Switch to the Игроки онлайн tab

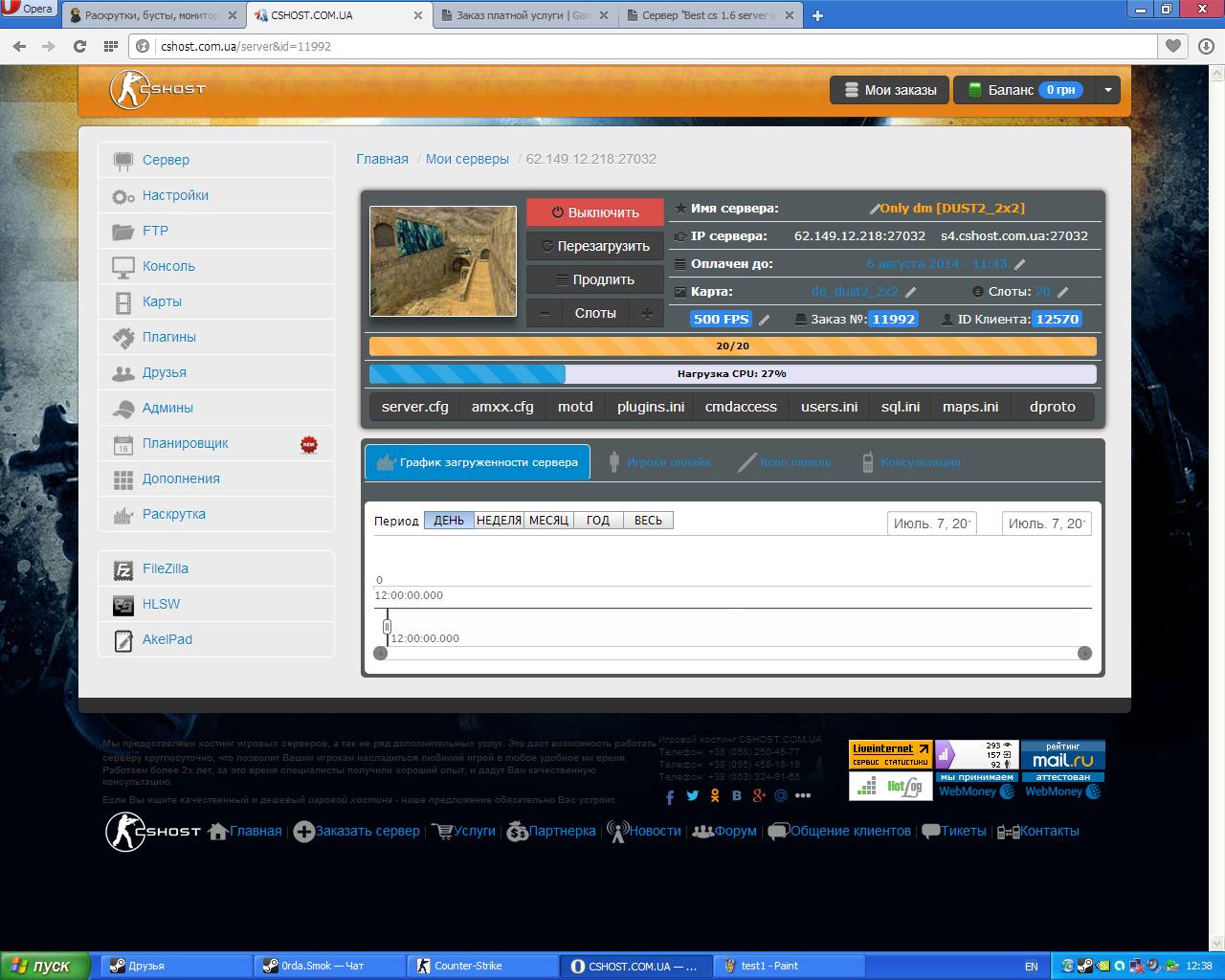coord(659,462)
